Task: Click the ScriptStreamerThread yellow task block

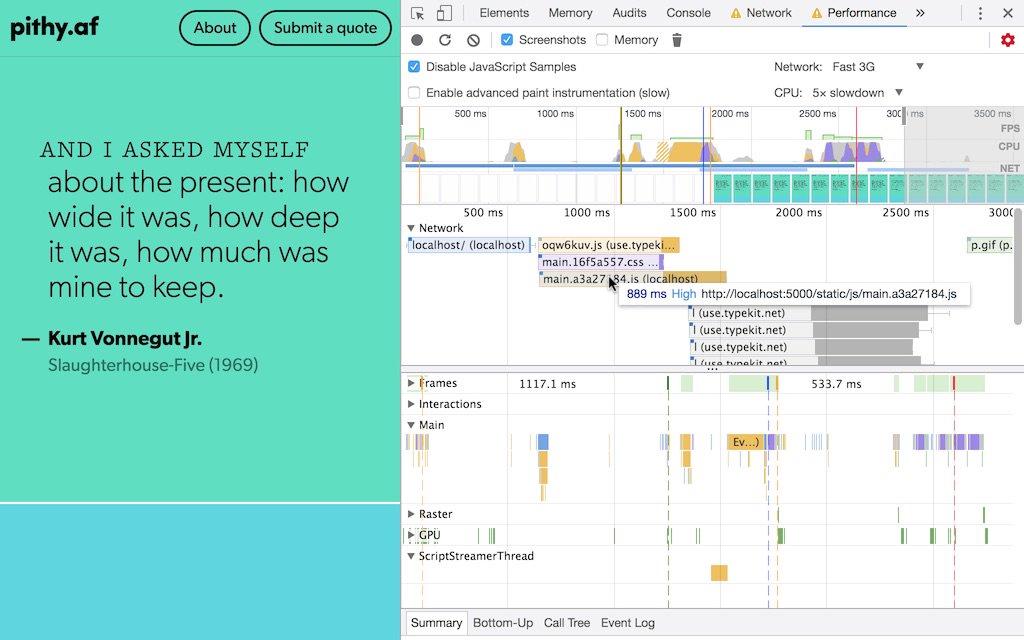Action: click(x=719, y=573)
